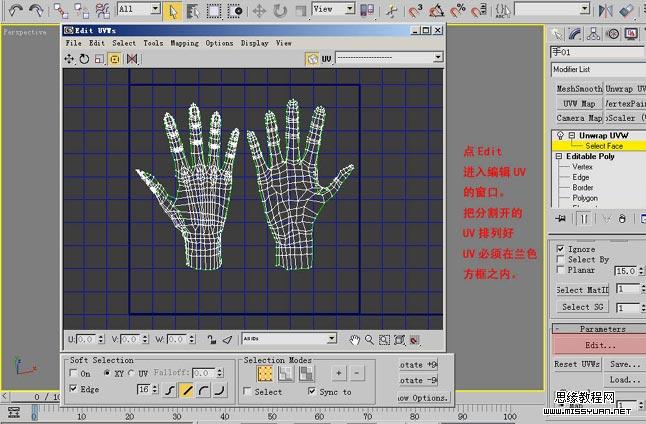Image resolution: width=646 pixels, height=424 pixels.
Task: Activate Zoom magnifier in UV editor
Action: pyautogui.click(x=369, y=340)
